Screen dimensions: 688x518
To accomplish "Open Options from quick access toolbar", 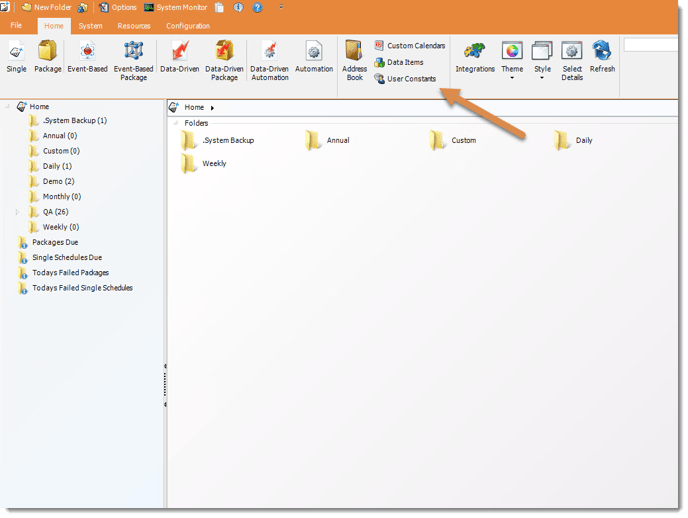I will [118, 7].
